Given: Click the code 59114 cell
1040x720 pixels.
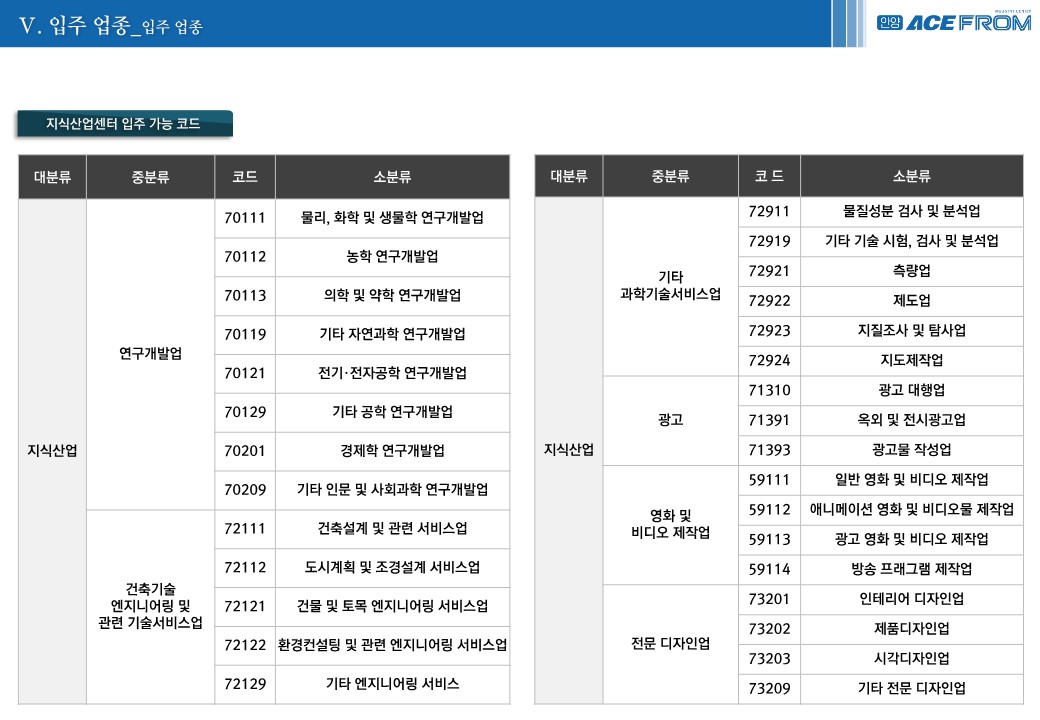Looking at the screenshot, I should click(x=769, y=569).
